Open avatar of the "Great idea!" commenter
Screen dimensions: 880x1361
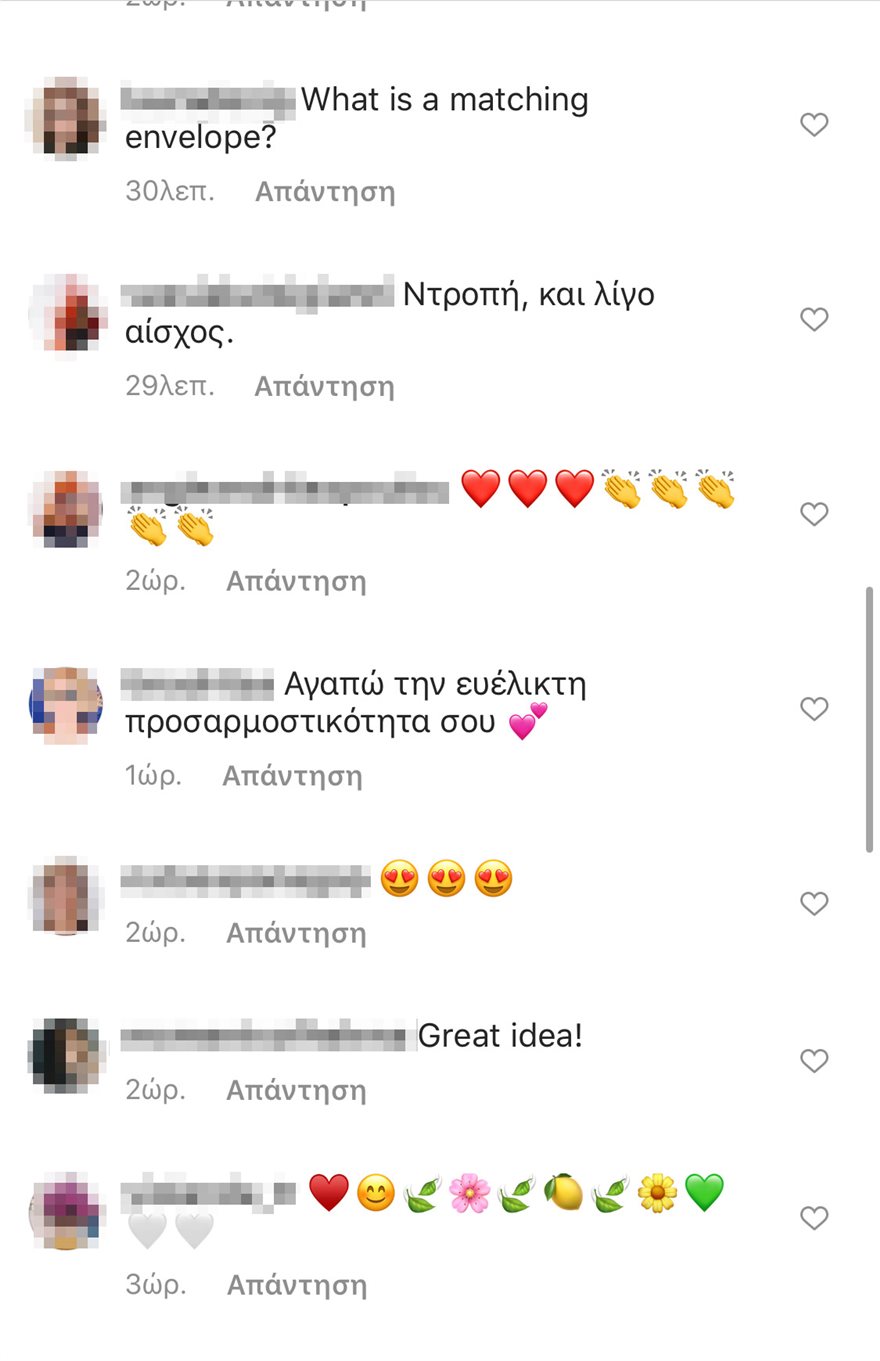66,1054
